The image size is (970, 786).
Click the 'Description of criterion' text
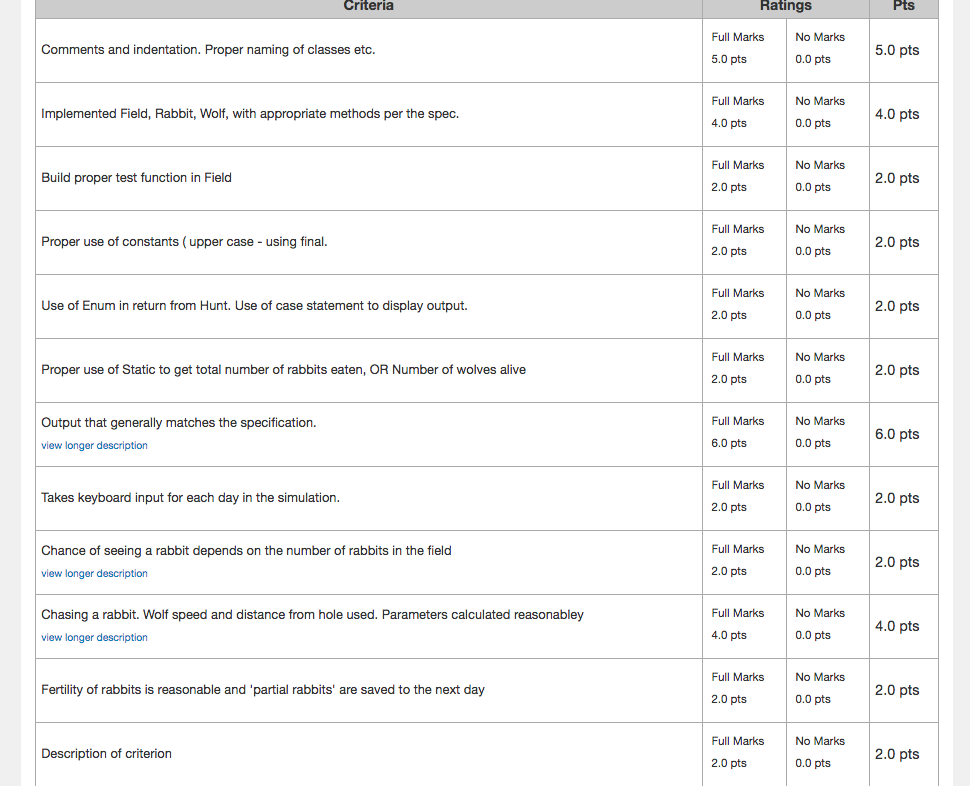(x=106, y=754)
